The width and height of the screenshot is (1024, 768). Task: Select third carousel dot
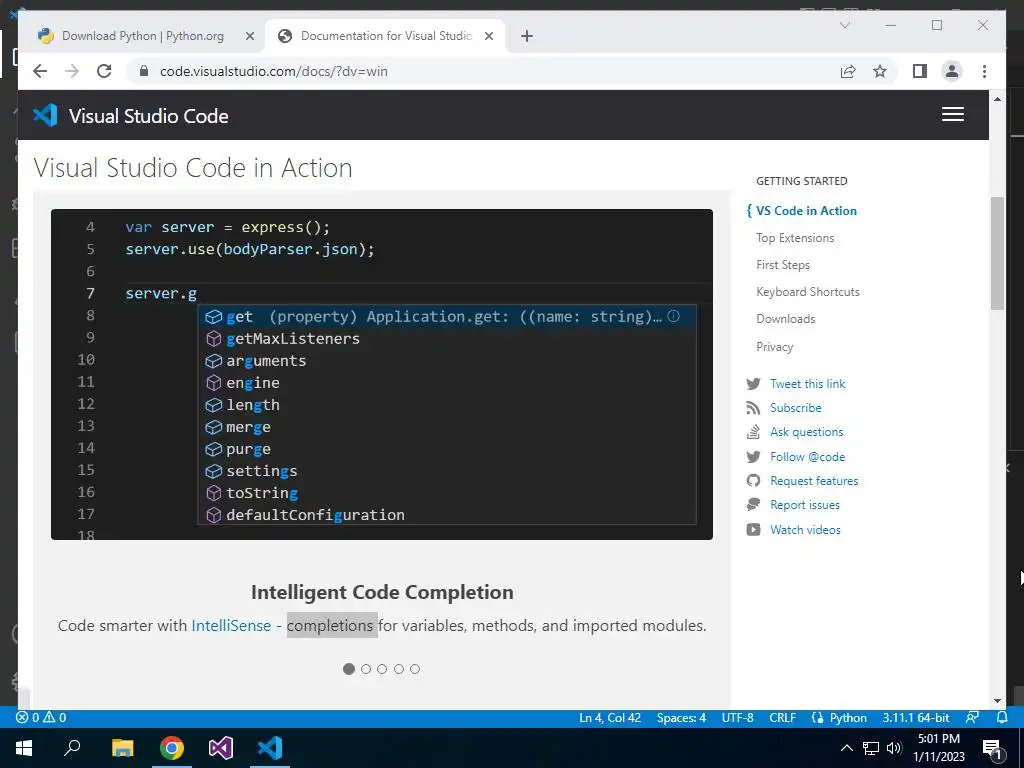pos(382,669)
